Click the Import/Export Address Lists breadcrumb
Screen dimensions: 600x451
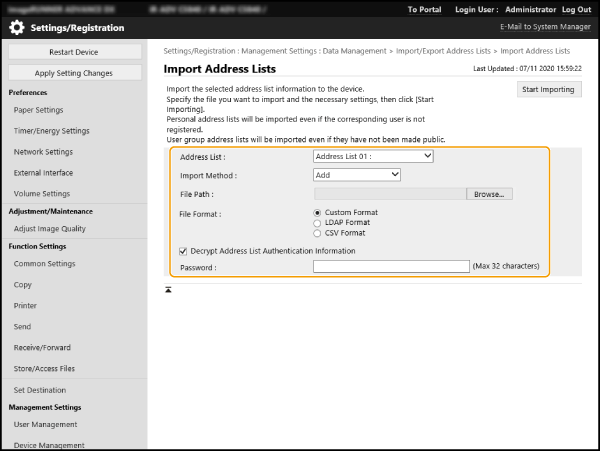452,50
